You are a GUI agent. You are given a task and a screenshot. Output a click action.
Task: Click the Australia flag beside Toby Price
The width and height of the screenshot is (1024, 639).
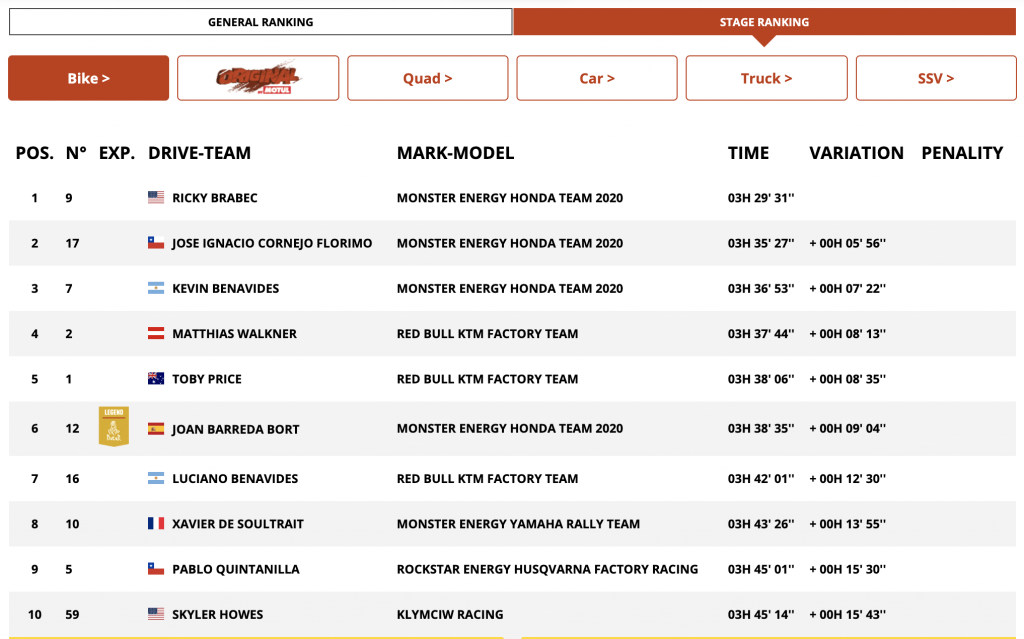[156, 378]
